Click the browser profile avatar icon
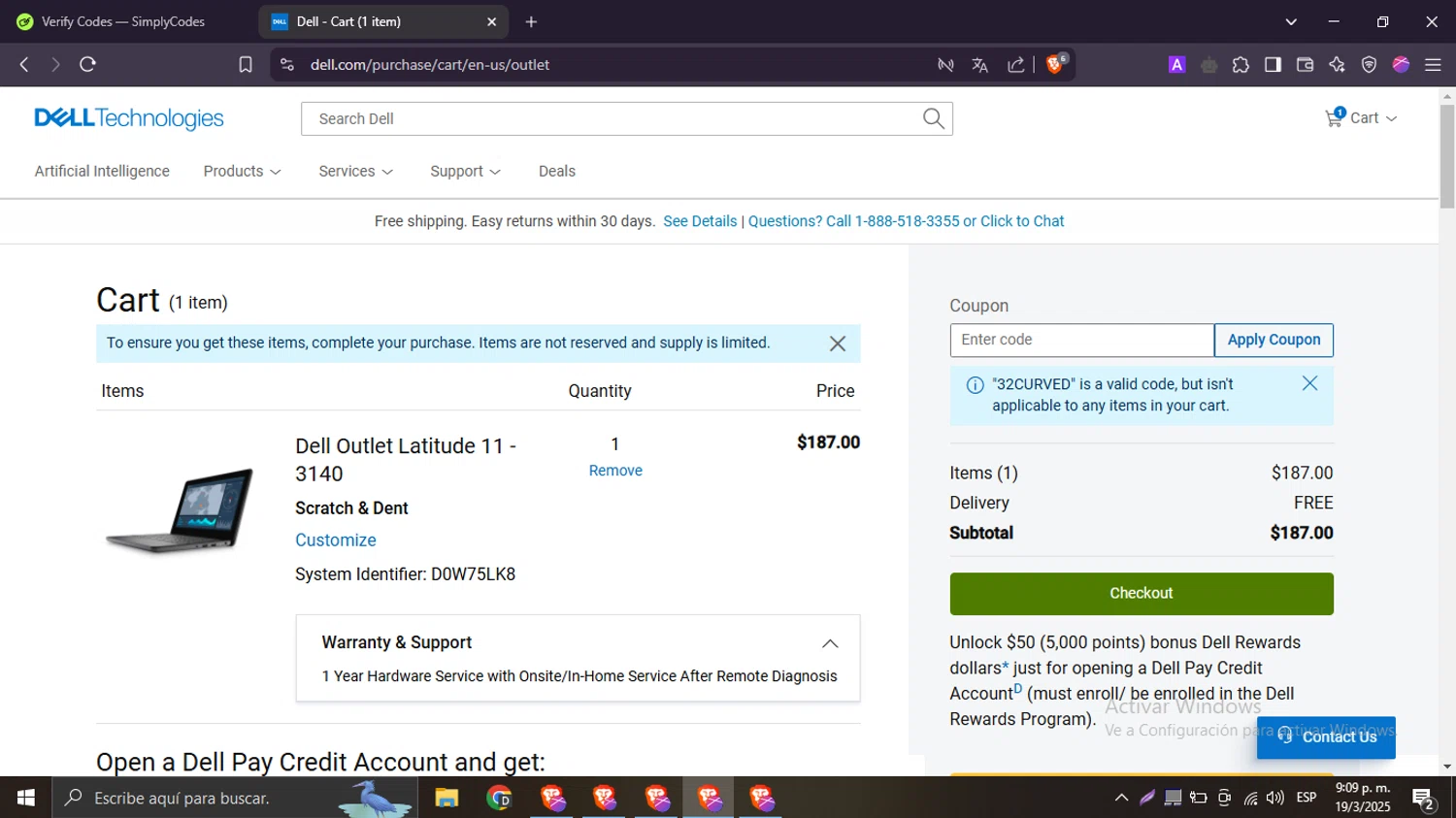 coord(1401,64)
